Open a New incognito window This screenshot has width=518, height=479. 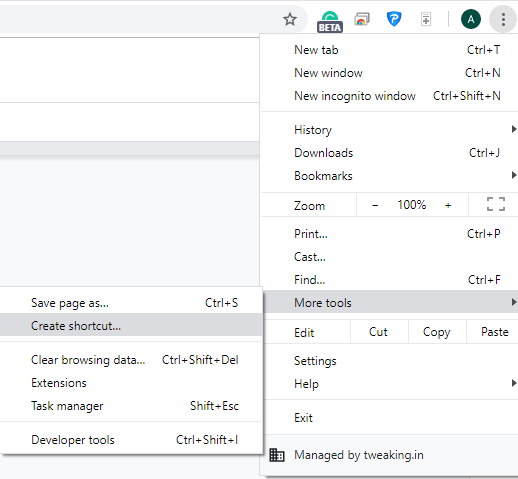pos(389,96)
